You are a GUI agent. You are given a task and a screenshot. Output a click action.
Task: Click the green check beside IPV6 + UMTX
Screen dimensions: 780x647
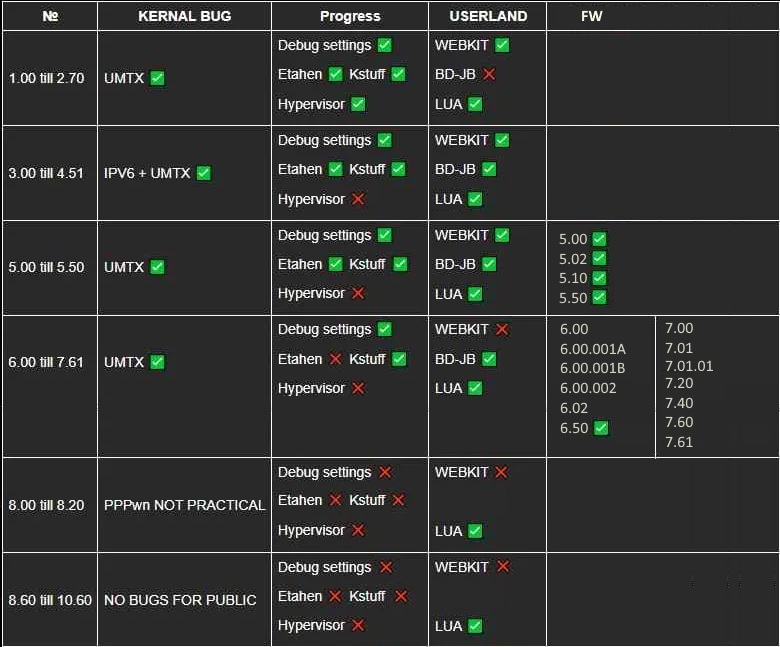[203, 173]
